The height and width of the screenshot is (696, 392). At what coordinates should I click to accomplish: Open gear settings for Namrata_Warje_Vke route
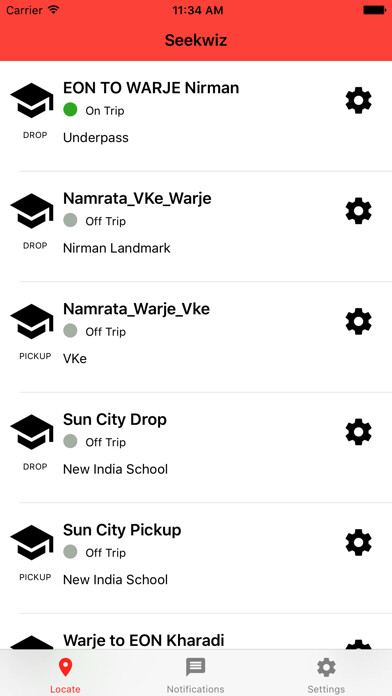point(358,321)
